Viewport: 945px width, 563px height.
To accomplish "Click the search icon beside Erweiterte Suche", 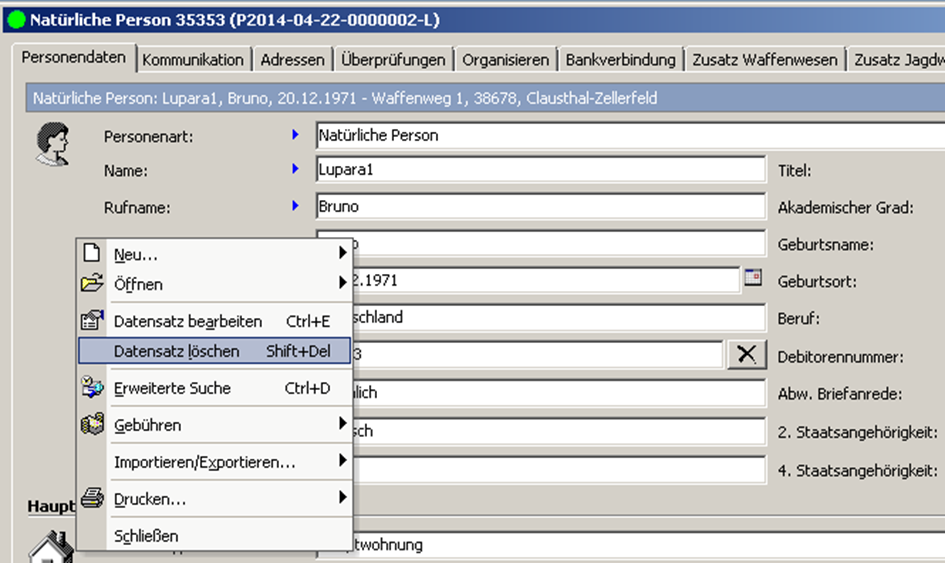I will (x=92, y=388).
